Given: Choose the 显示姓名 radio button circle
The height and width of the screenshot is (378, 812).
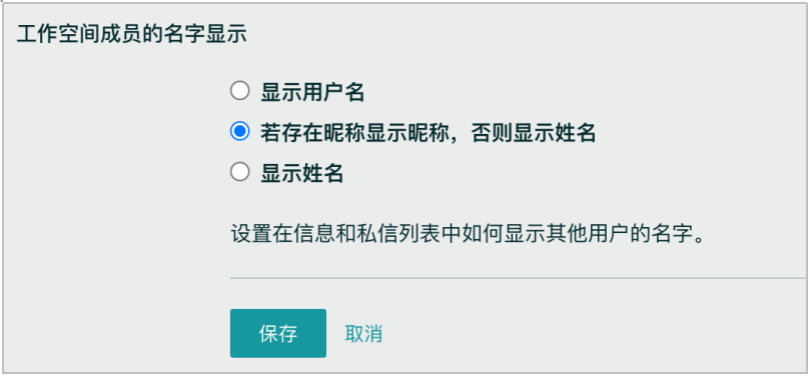Looking at the screenshot, I should pyautogui.click(x=240, y=172).
